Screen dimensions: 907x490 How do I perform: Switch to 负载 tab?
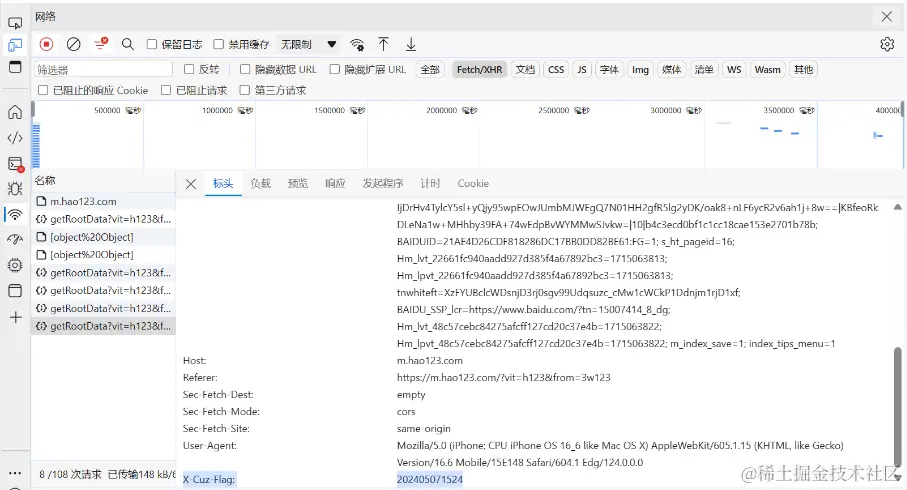[260, 183]
